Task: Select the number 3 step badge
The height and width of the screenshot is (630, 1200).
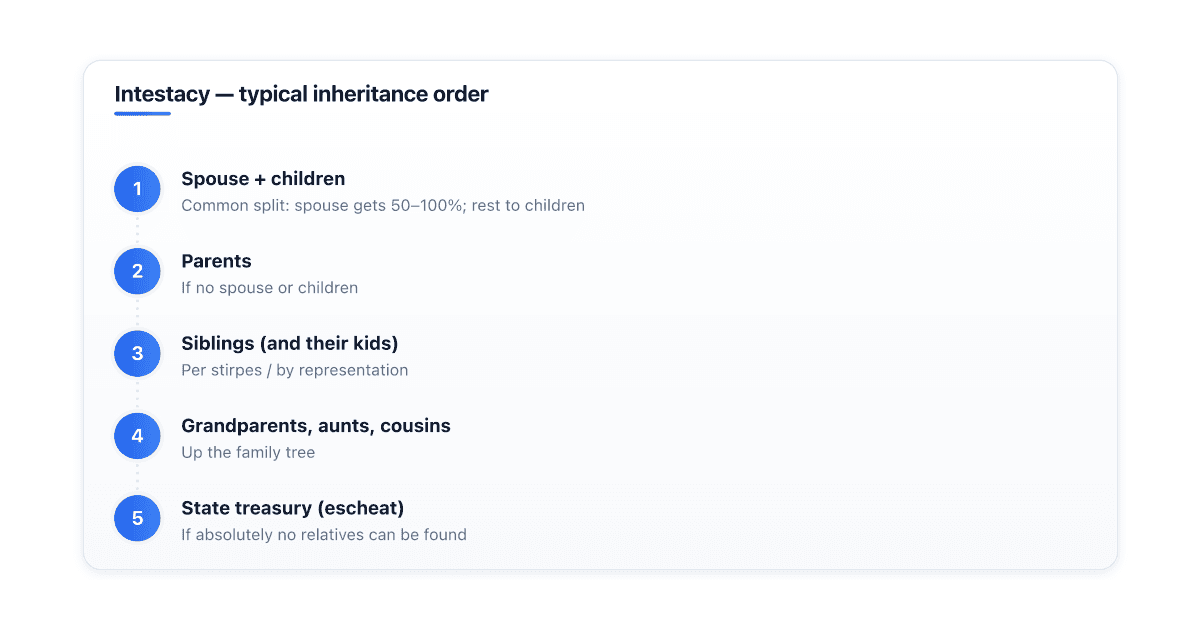Action: pyautogui.click(x=137, y=353)
